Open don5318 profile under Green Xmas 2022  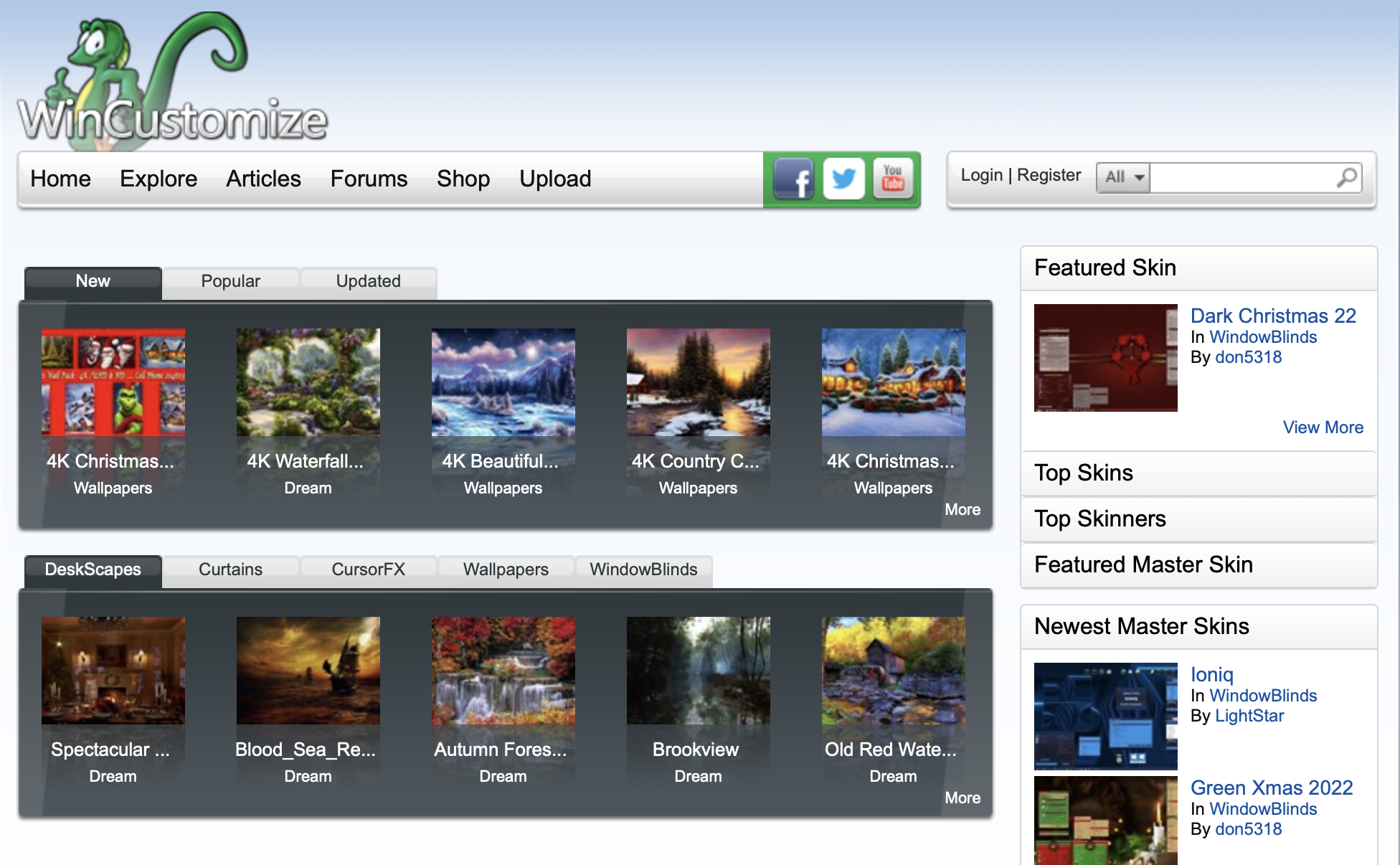(x=1248, y=829)
